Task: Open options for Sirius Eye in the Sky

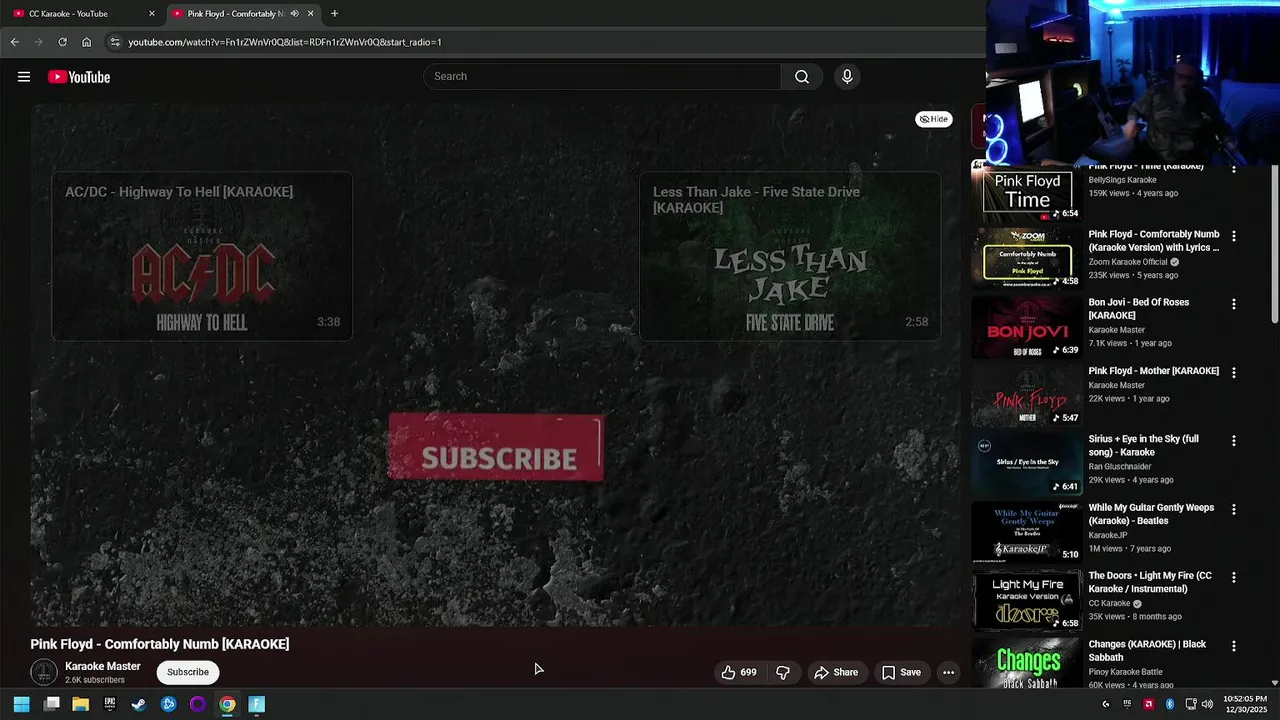Action: click(1233, 440)
